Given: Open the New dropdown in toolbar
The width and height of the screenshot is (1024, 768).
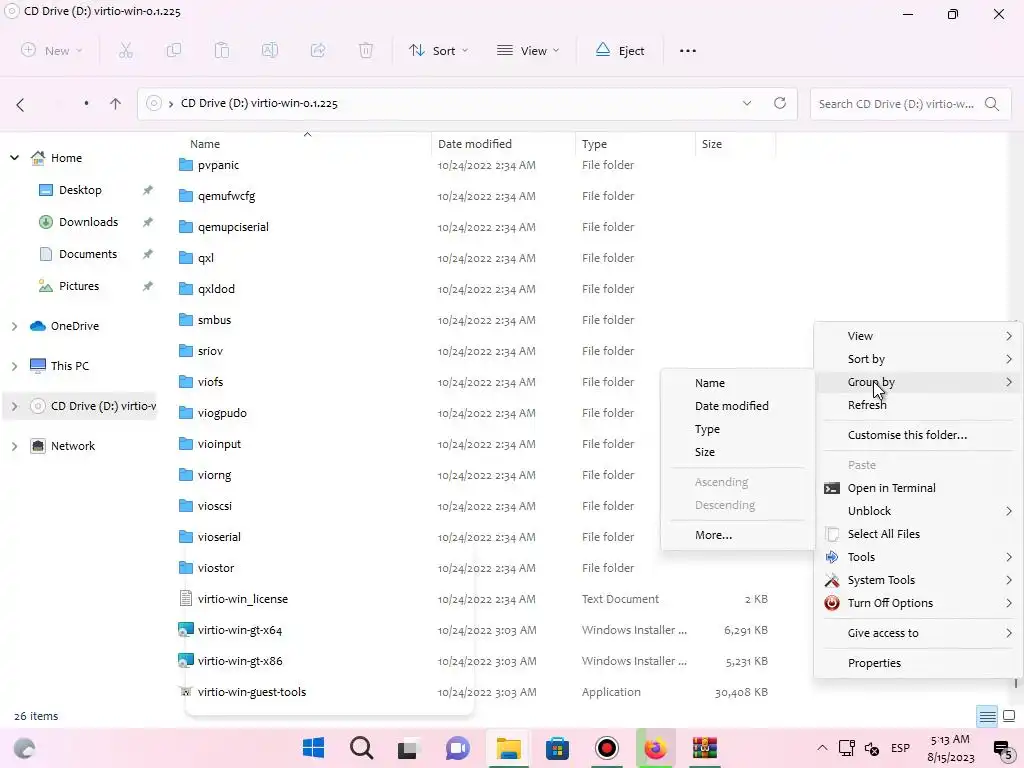Looking at the screenshot, I should [x=52, y=50].
